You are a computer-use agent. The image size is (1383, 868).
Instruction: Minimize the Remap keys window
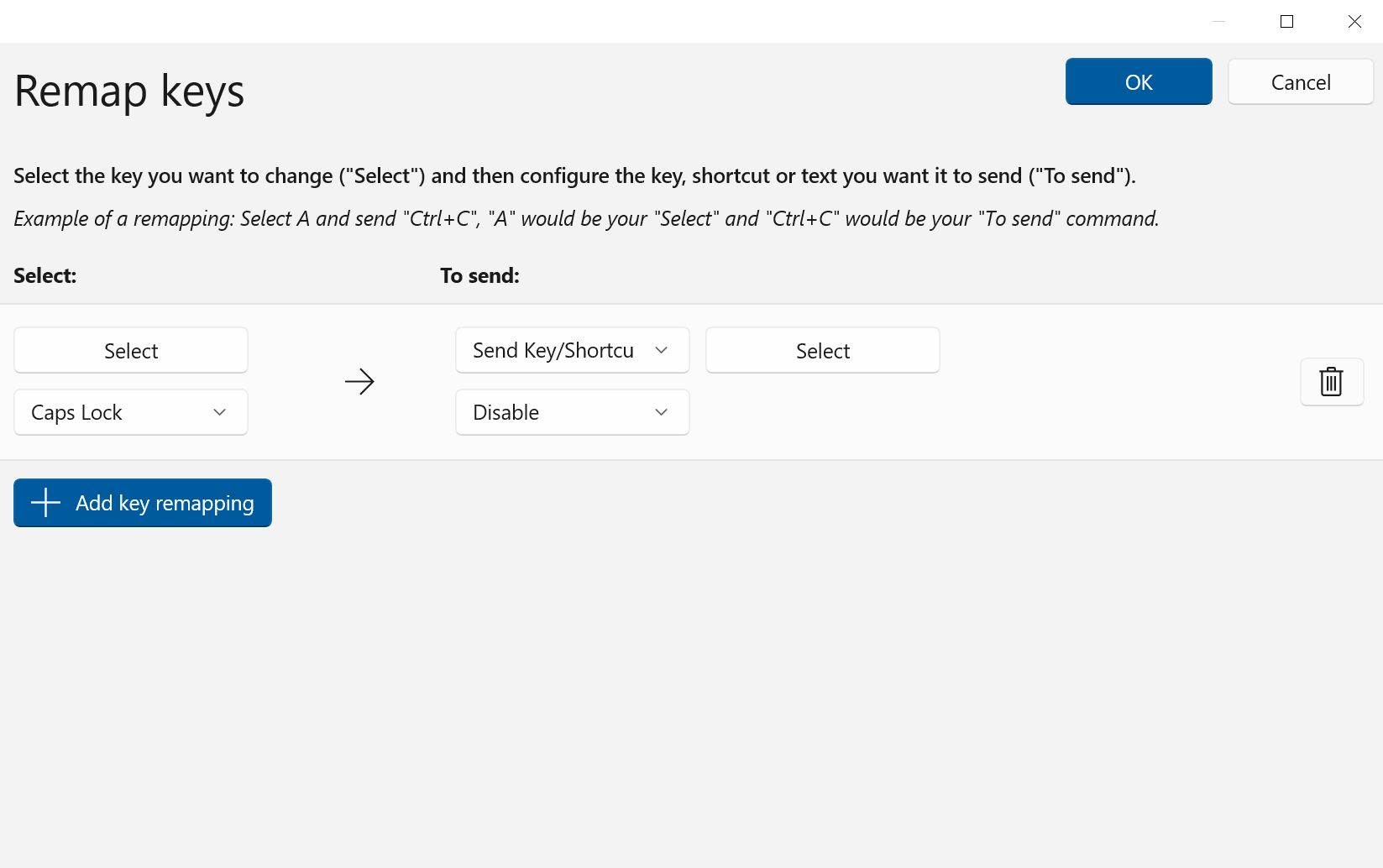(1218, 22)
